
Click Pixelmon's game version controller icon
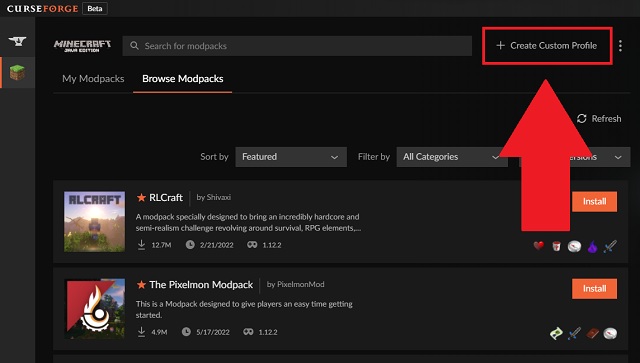tap(248, 332)
